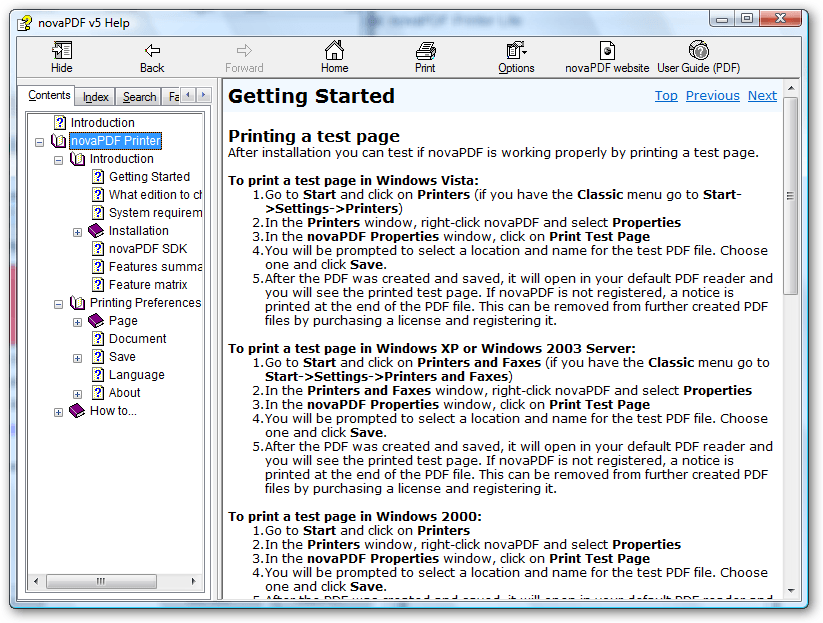The width and height of the screenshot is (823, 623).
Task: Click the Page closed book icon
Action: tap(96, 320)
